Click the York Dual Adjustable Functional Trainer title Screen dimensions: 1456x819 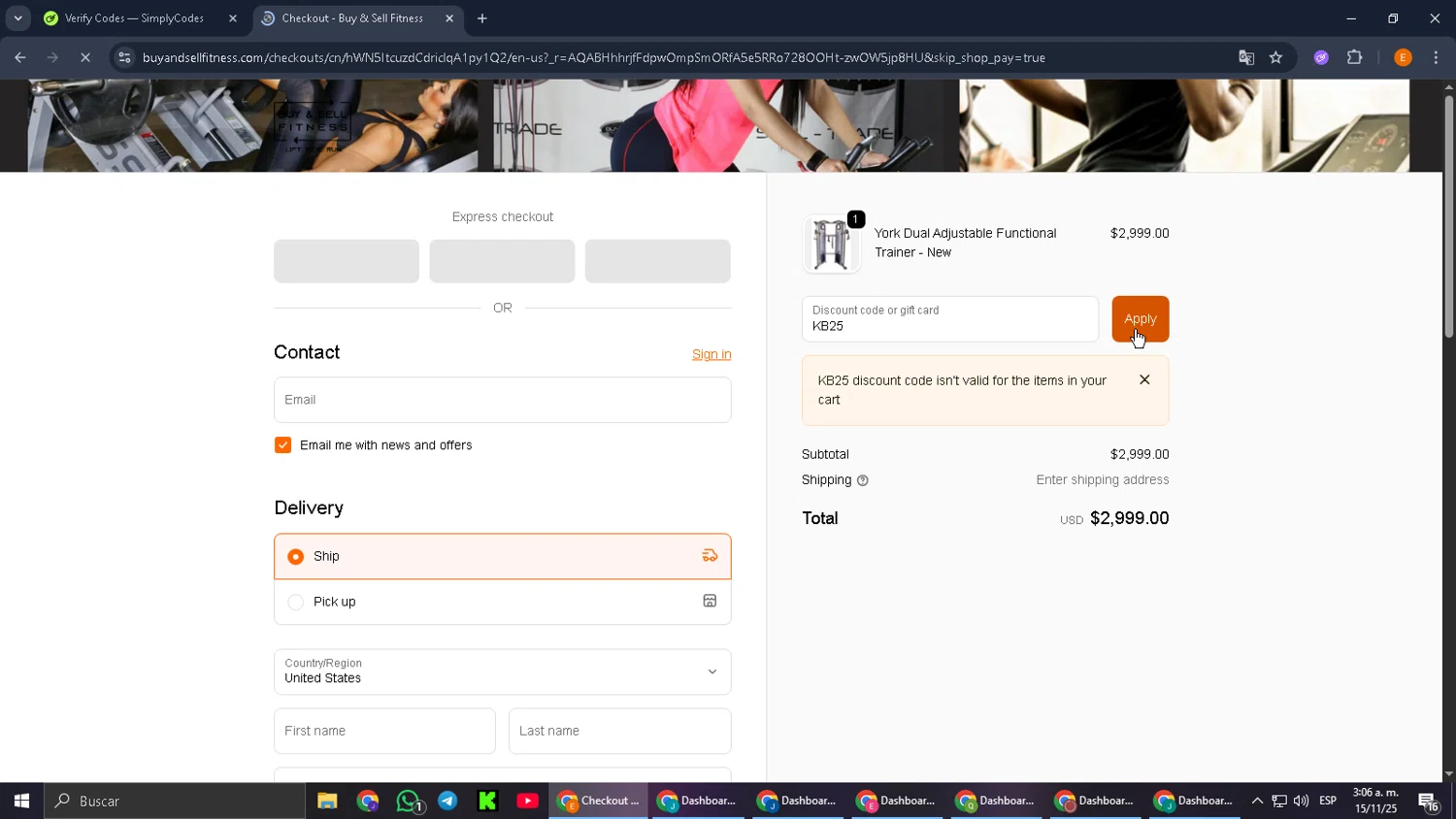tap(965, 243)
